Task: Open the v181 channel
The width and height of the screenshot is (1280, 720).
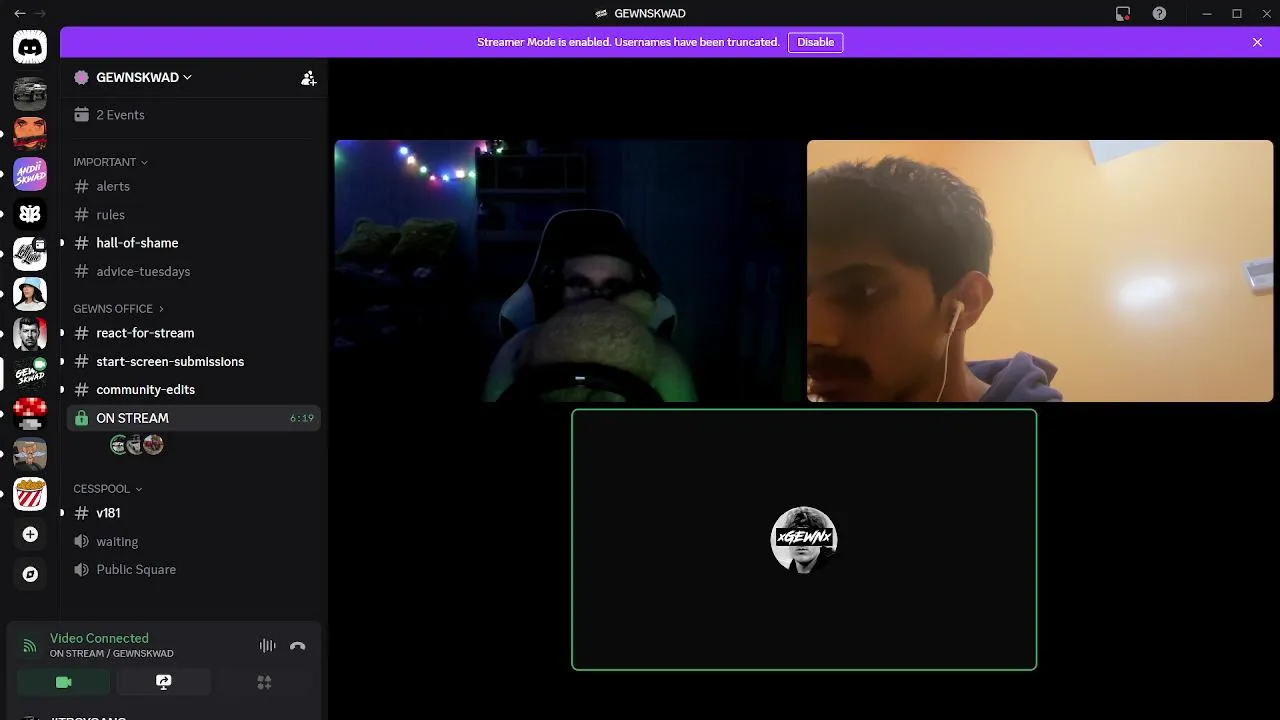Action: (x=193, y=513)
